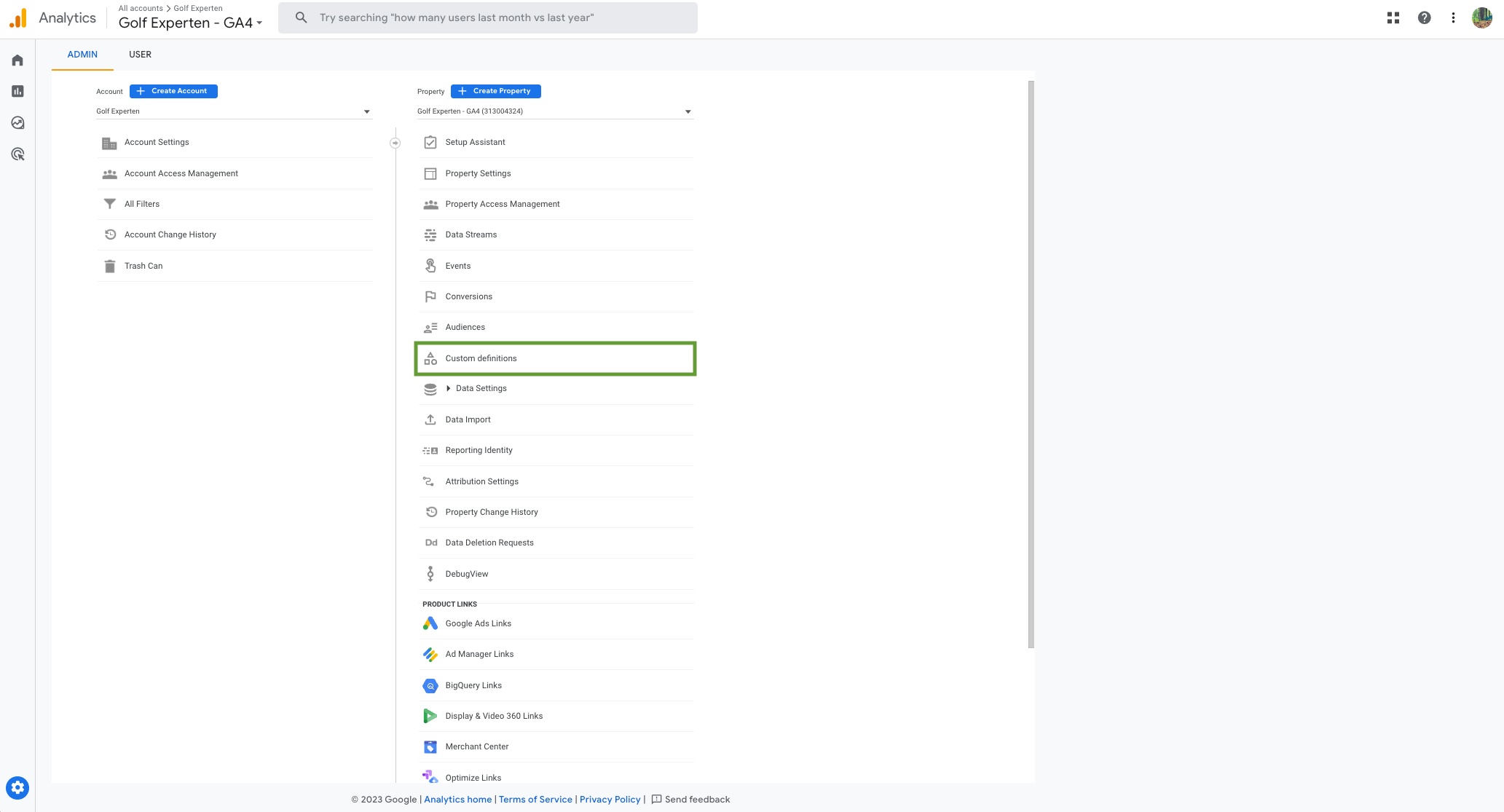Click the Create Account button

coord(173,91)
